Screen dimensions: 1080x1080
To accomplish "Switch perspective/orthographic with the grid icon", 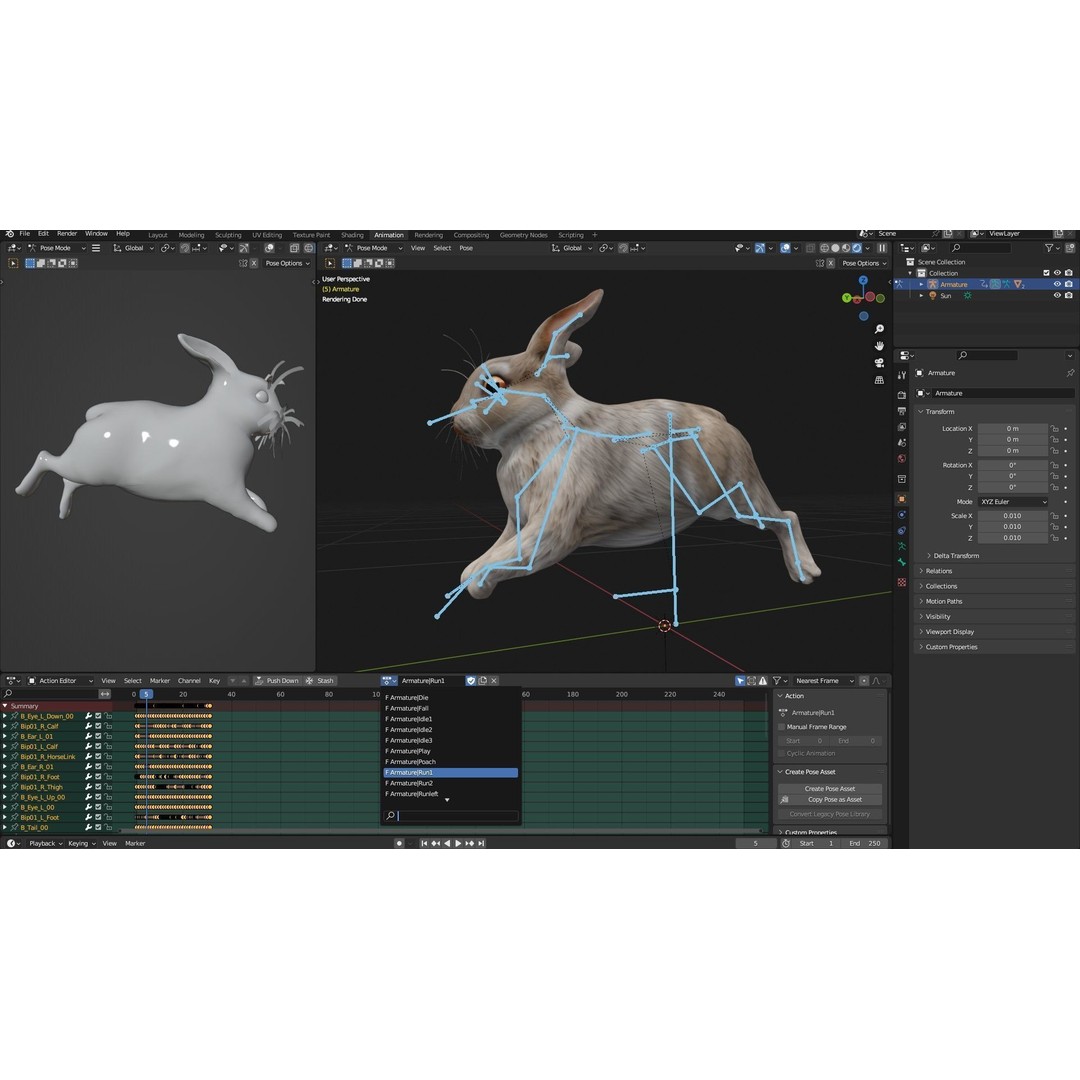I will [x=879, y=380].
